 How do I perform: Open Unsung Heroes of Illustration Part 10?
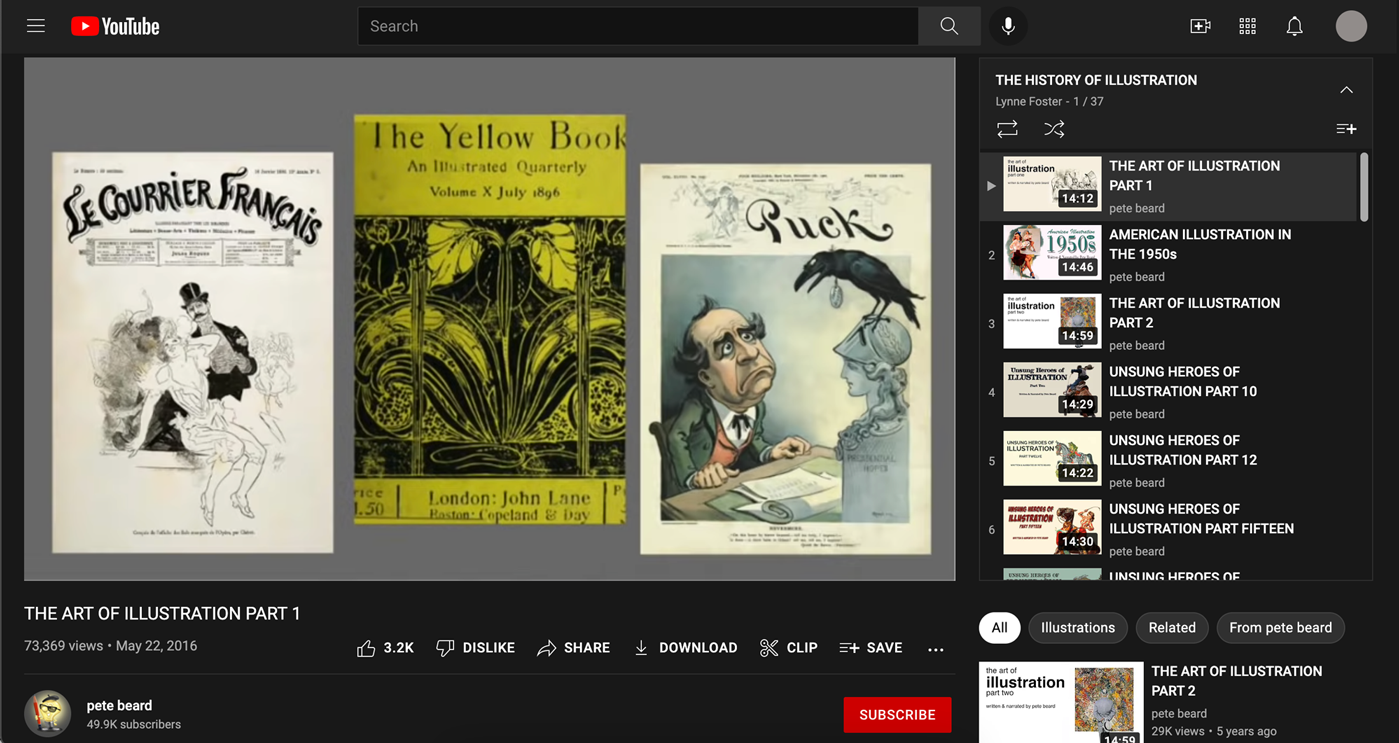[1167, 392]
